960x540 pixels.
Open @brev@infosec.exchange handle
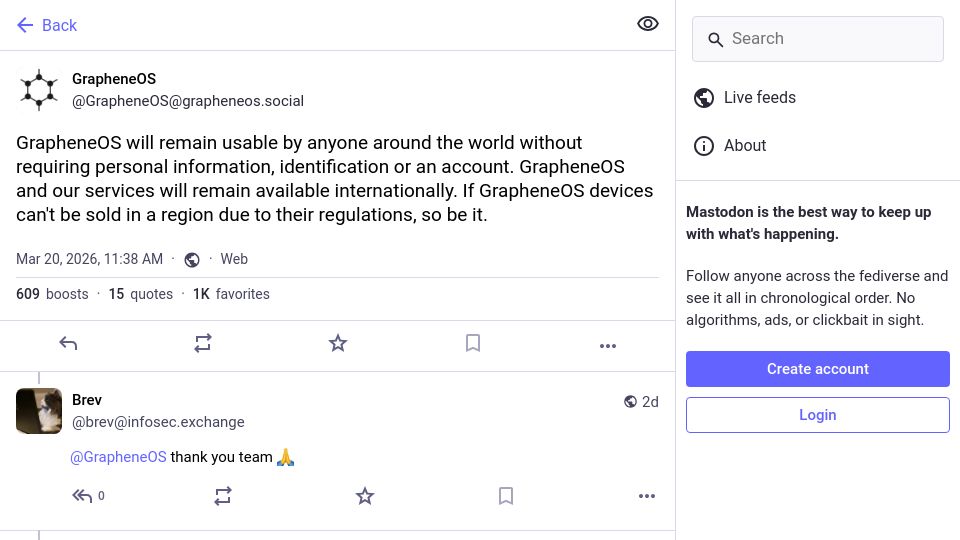click(158, 422)
